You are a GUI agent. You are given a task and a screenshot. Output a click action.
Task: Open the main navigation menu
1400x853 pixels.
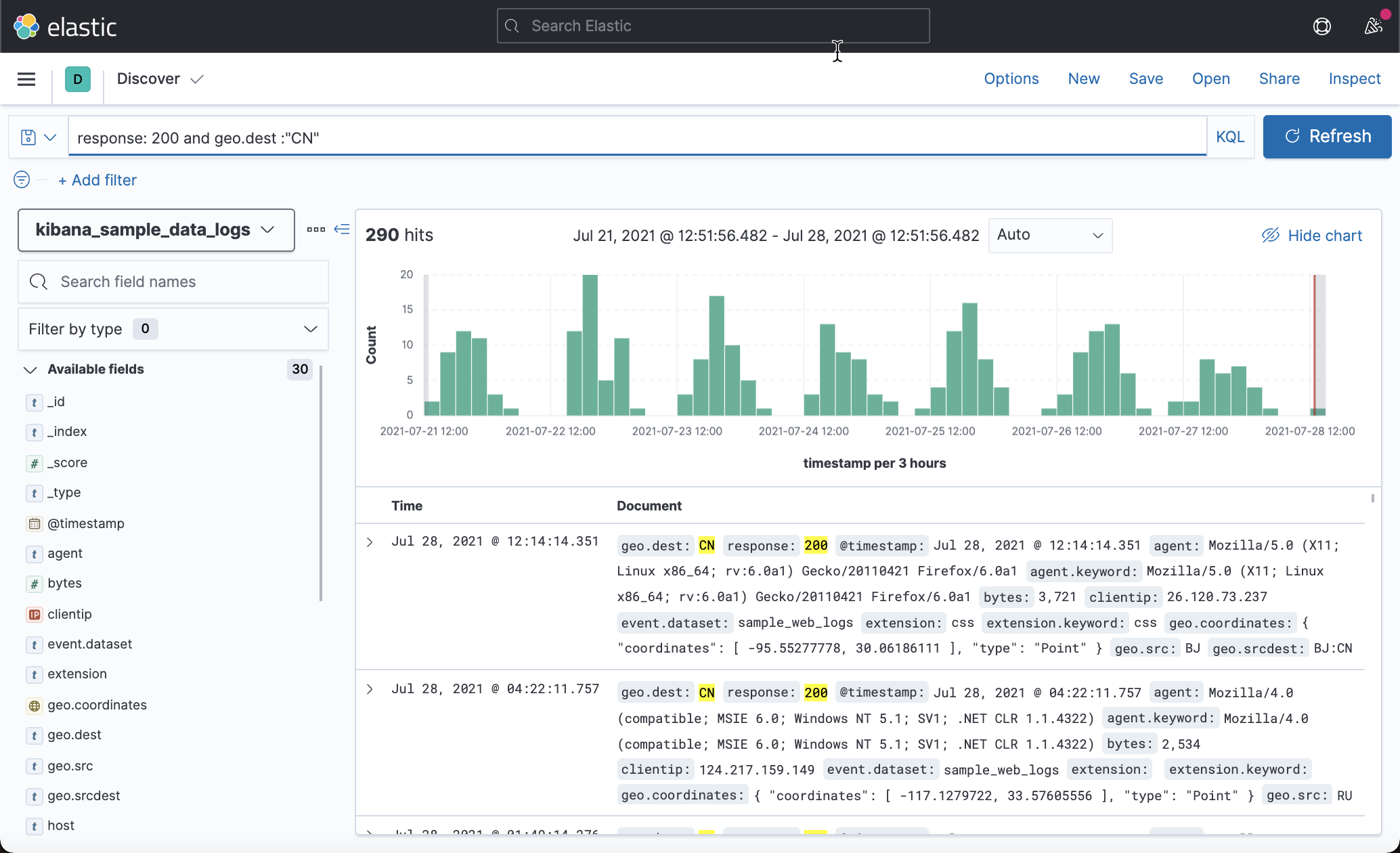(26, 79)
